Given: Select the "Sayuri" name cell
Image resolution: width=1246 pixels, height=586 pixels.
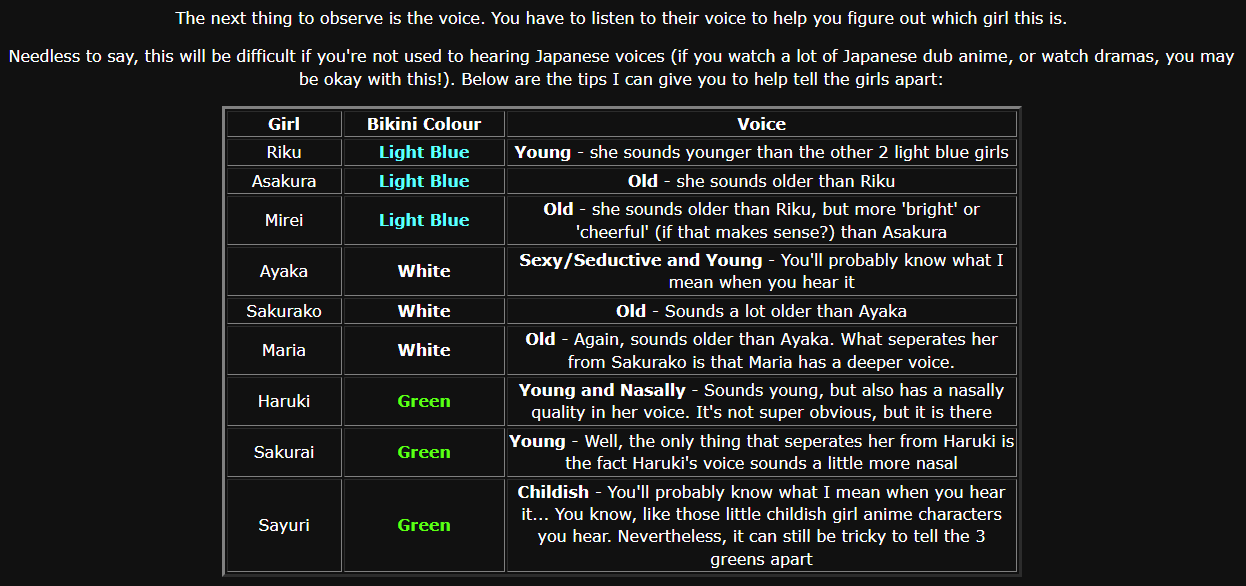Looking at the screenshot, I should [284, 525].
